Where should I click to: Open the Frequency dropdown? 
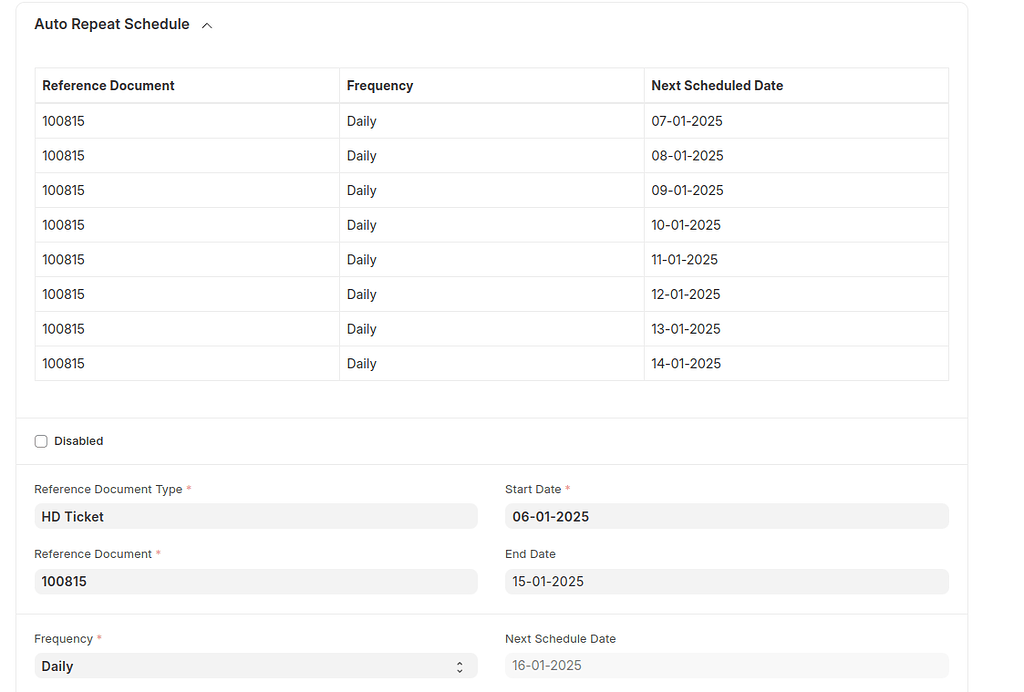point(256,666)
